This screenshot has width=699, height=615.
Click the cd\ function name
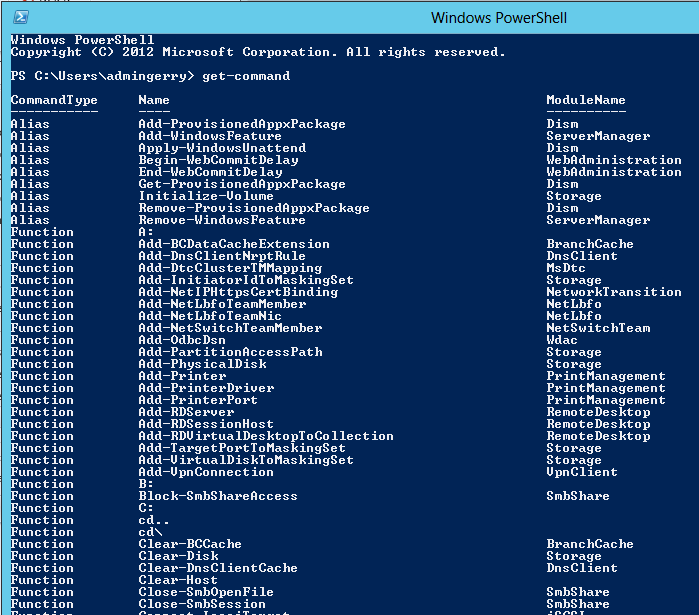(150, 533)
